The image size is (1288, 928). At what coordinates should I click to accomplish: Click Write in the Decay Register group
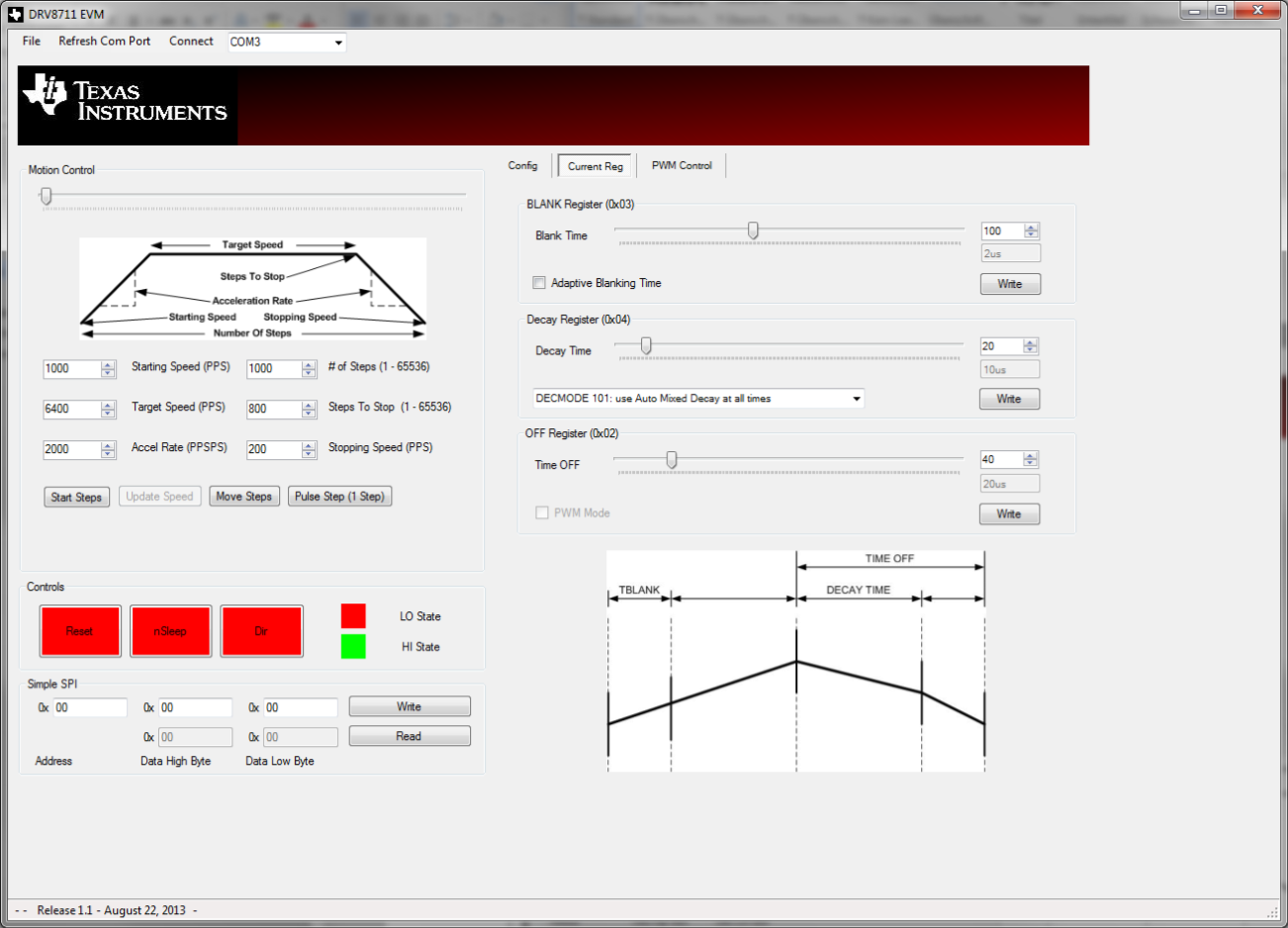coord(1009,399)
